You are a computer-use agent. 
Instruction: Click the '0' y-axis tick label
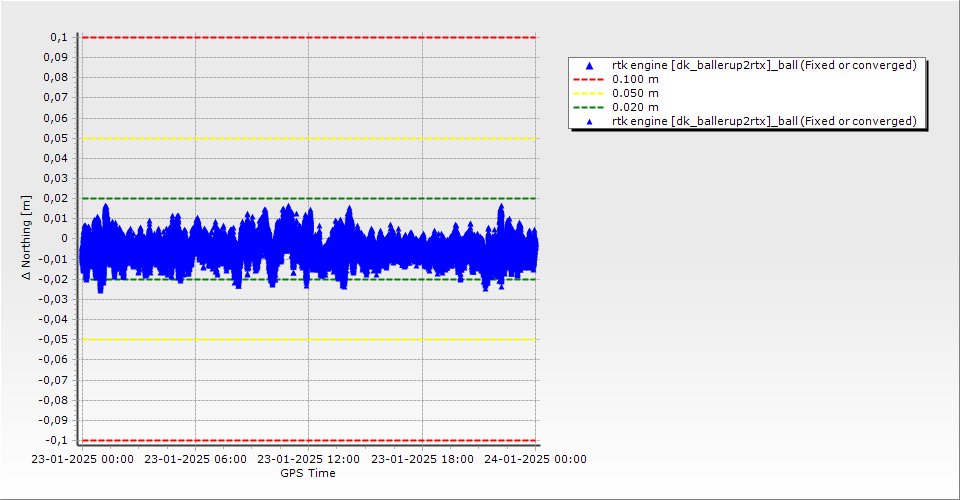tap(64, 239)
